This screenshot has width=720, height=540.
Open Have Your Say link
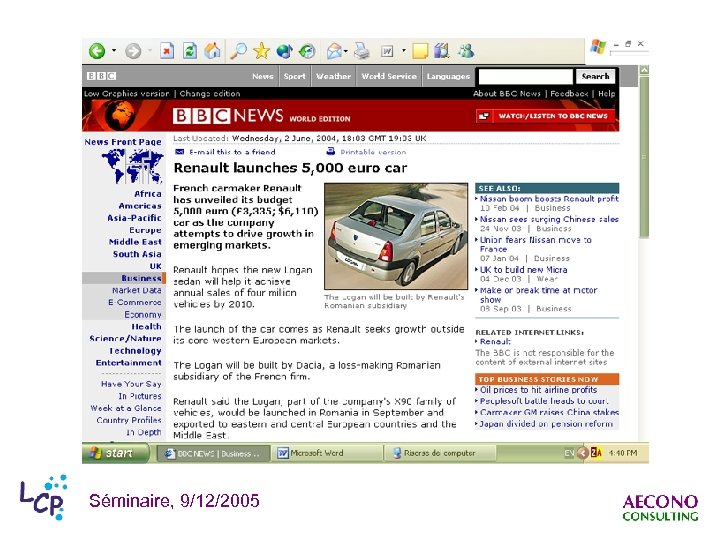pyautogui.click(x=131, y=384)
